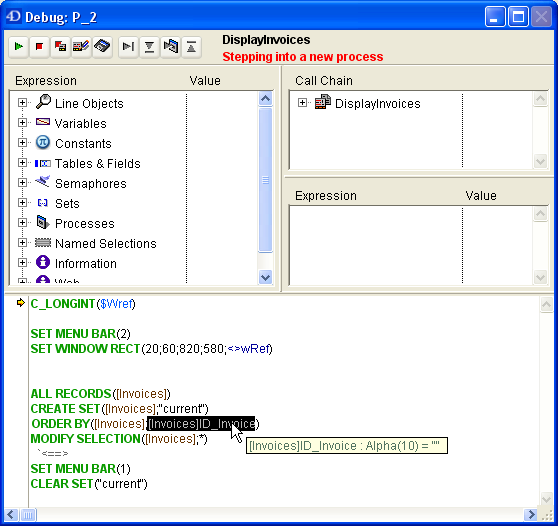The height and width of the screenshot is (526, 558).
Task: Click the Edit method pencil icon
Action: (81, 47)
